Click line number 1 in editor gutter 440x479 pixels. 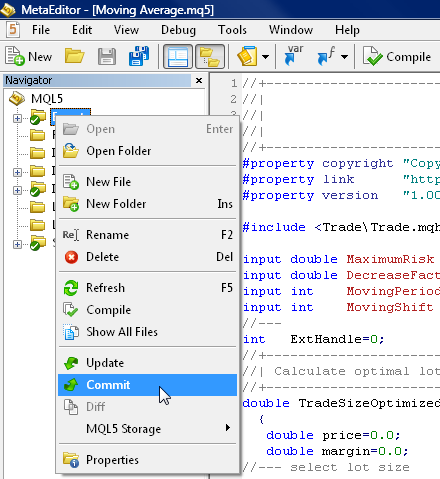pyautogui.click(x=234, y=83)
